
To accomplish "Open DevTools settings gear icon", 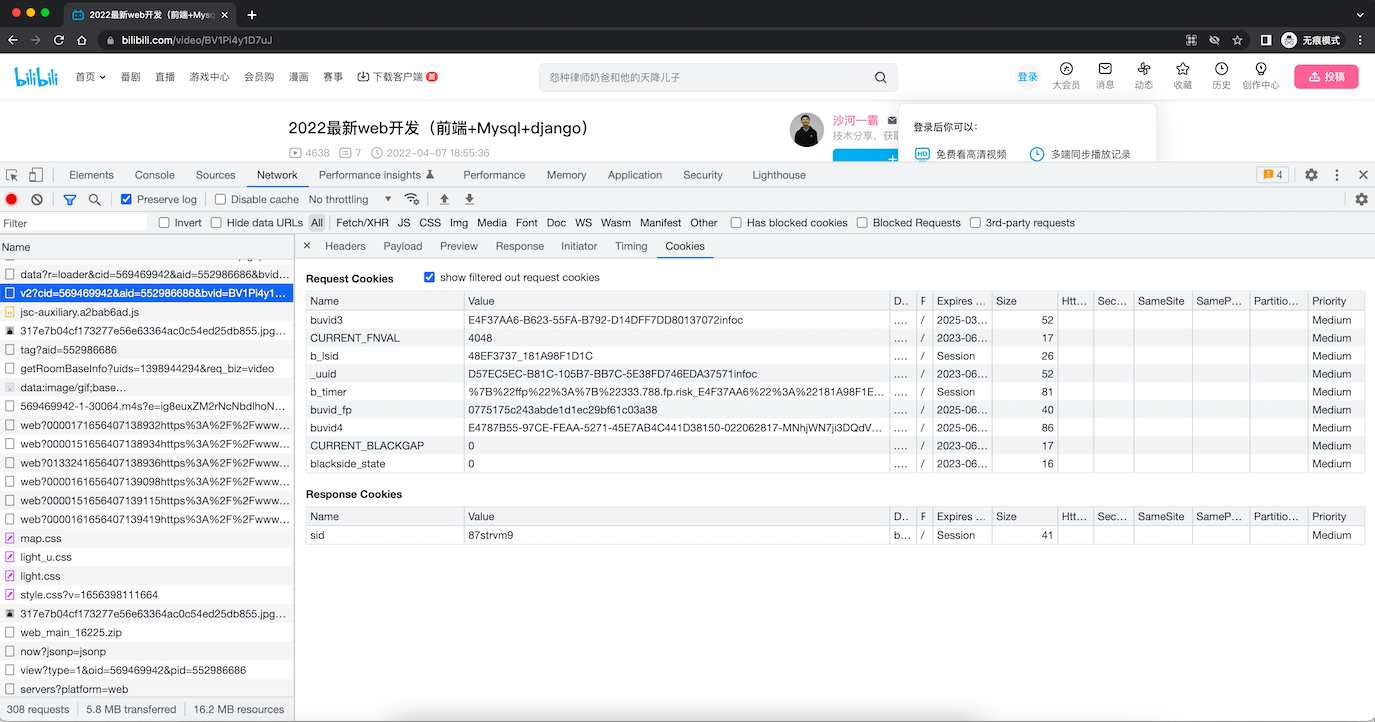I will (x=1311, y=175).
